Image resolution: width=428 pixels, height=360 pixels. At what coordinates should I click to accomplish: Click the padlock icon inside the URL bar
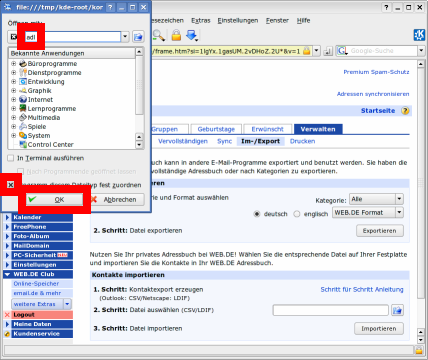pos(306,51)
